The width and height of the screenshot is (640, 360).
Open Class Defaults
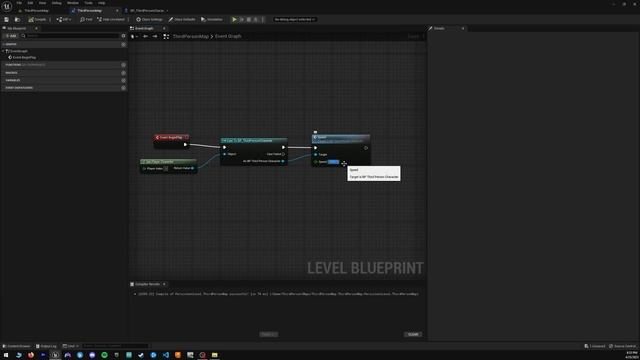[182, 19]
